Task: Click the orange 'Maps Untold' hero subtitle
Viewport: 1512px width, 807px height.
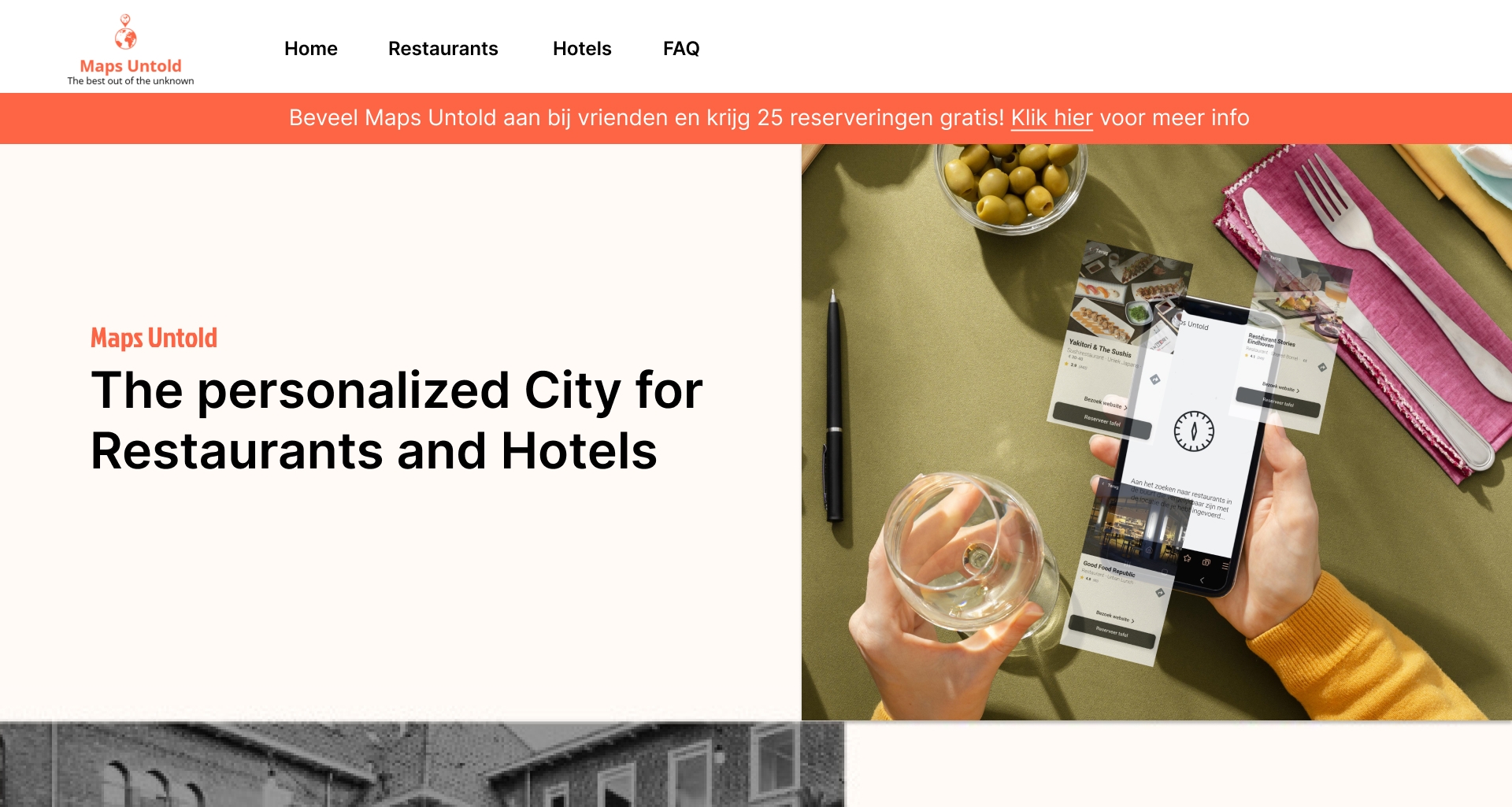Action: point(154,338)
